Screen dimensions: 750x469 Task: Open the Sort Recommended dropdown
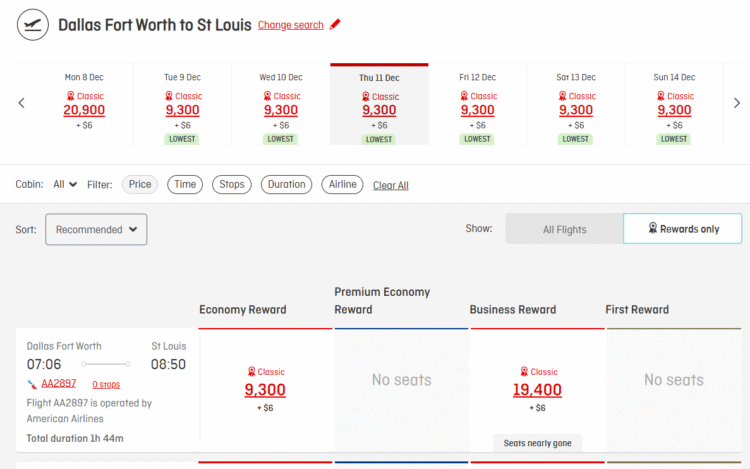96,229
